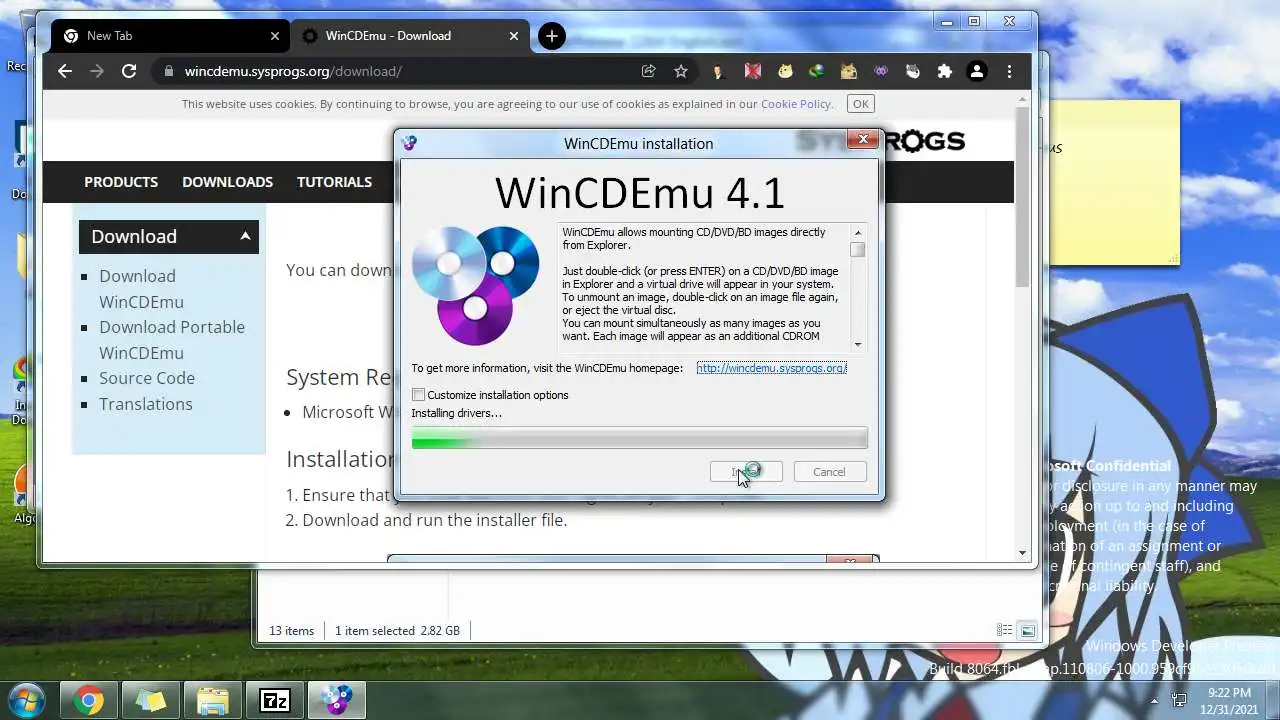Click the yellow doge face extension icon
The image size is (1280, 720).
pyautogui.click(x=785, y=71)
